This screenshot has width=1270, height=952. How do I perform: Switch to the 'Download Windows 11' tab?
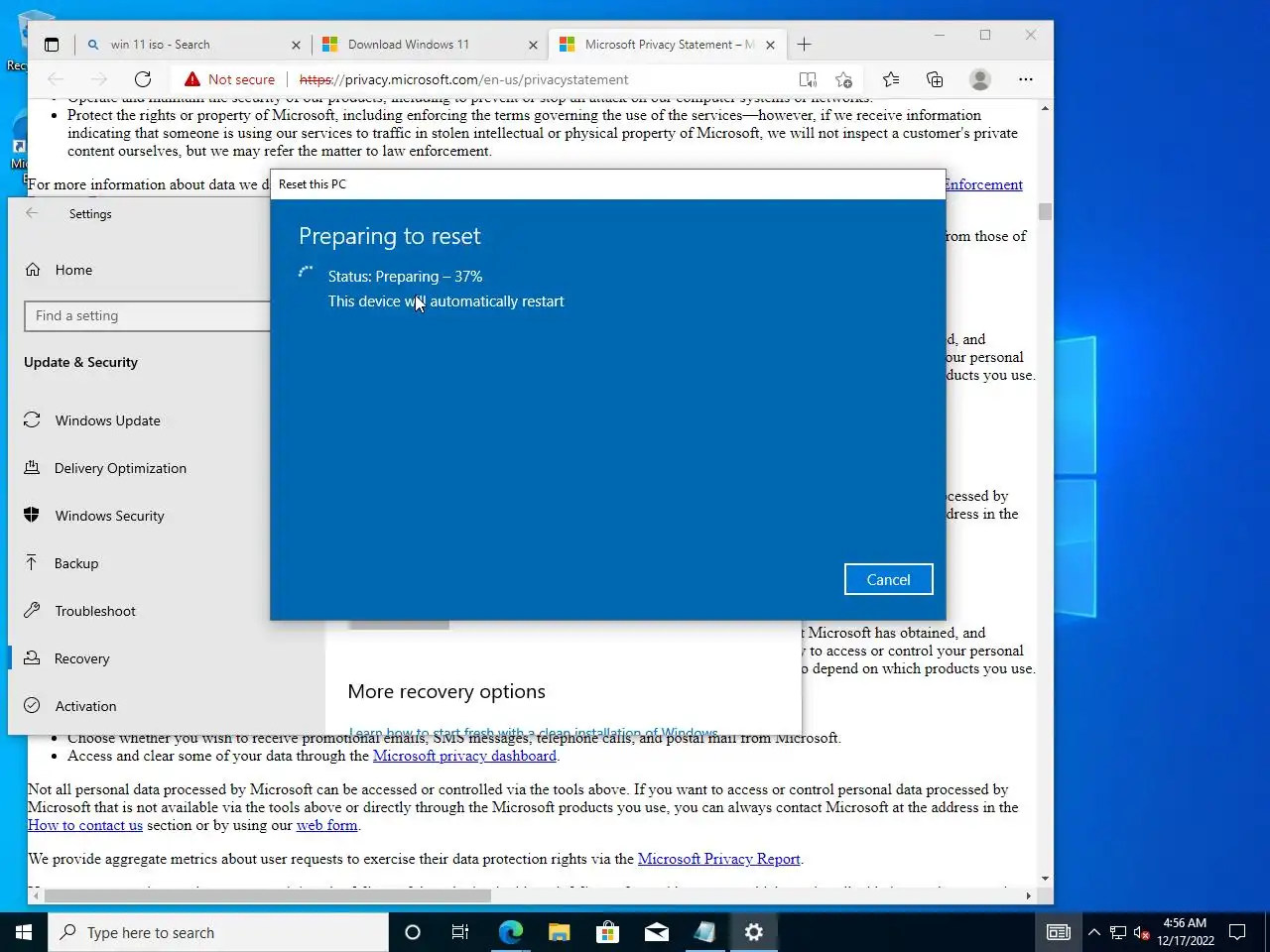(x=431, y=45)
